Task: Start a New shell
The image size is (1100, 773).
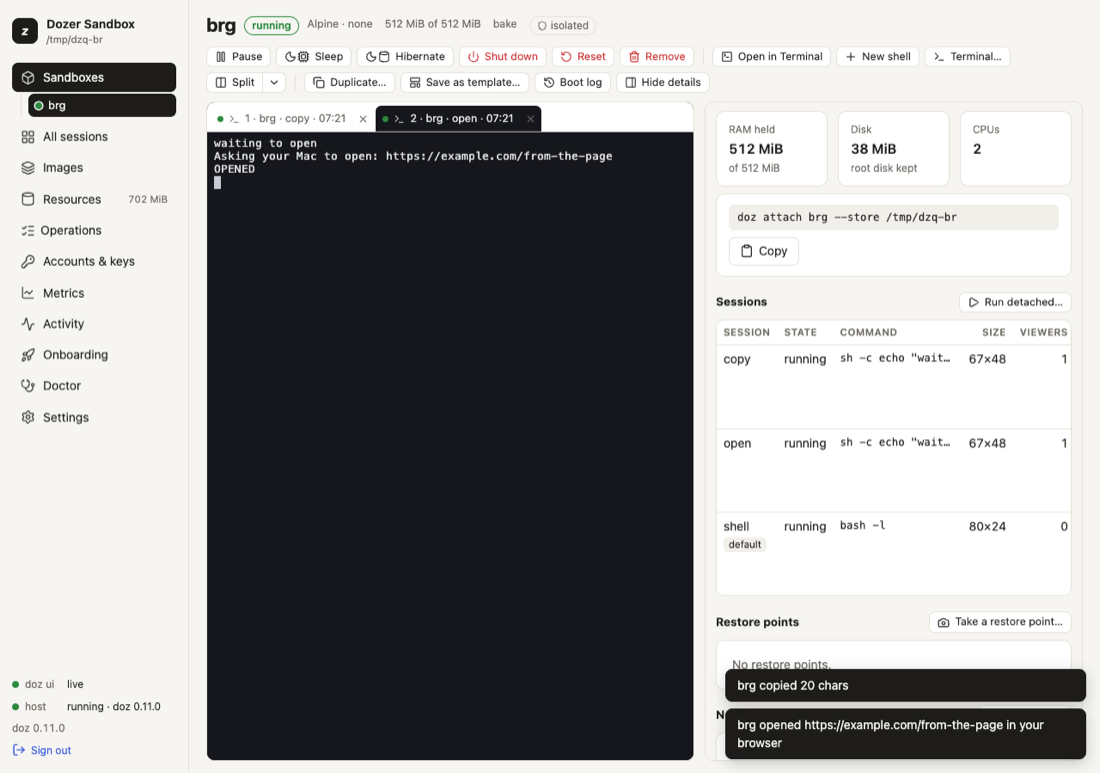Action: point(878,57)
